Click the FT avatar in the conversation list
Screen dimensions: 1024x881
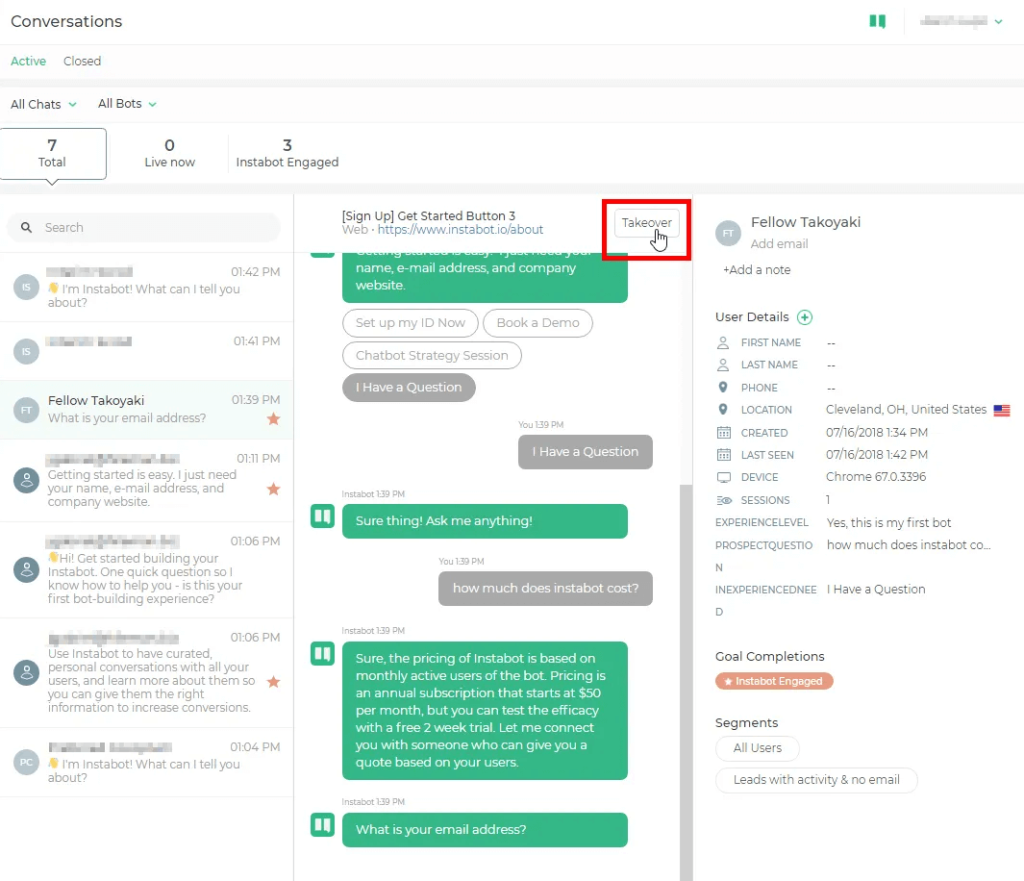[x=26, y=410]
